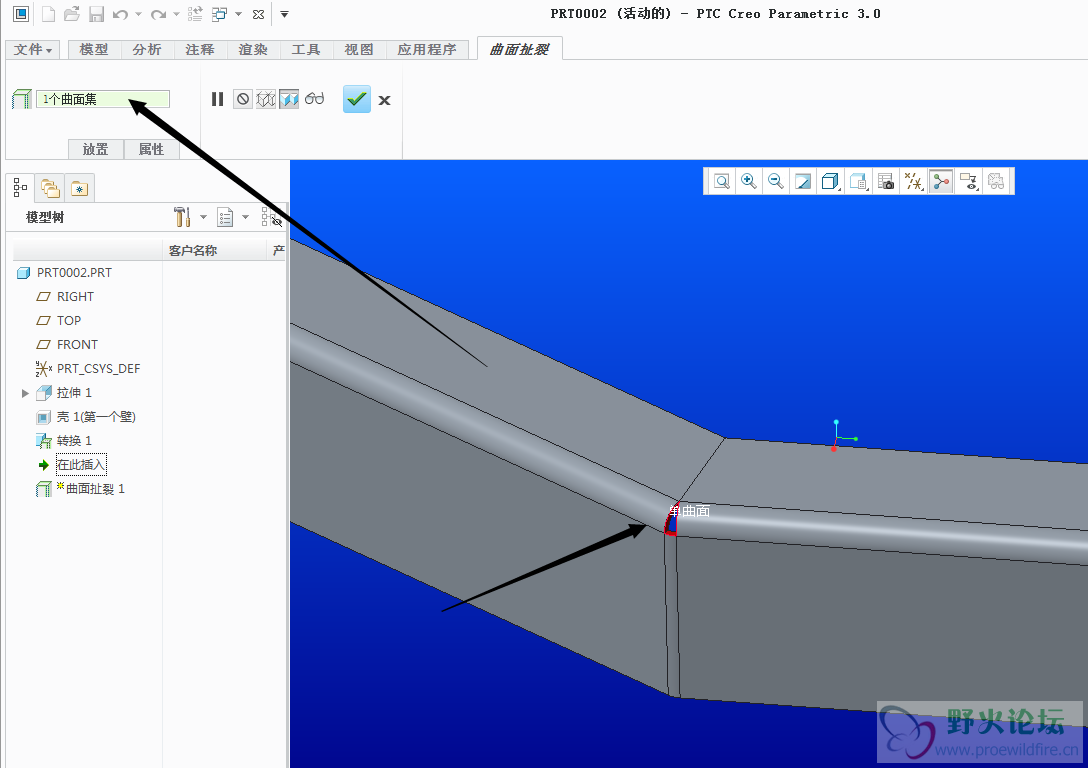Viewport: 1088px width, 768px height.
Task: Switch to the 分析 ribbon tab
Action: coord(147,49)
